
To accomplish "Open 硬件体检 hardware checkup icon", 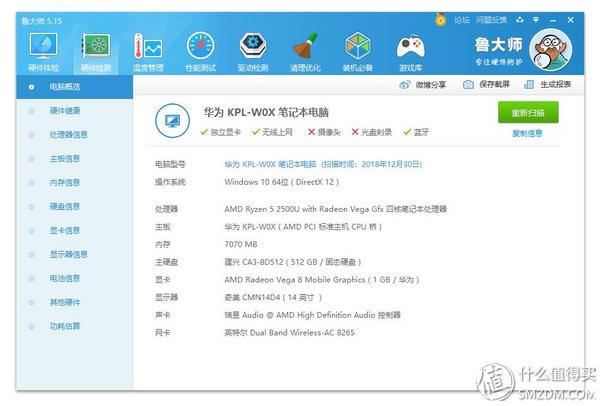I will tap(43, 52).
